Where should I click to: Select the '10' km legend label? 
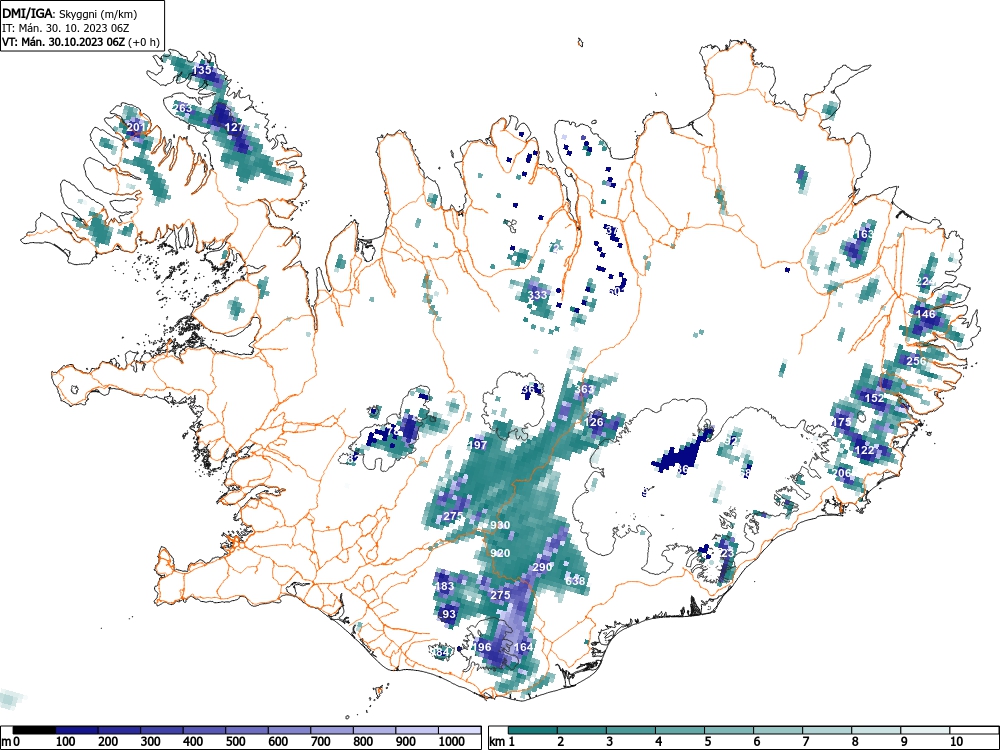[x=956, y=742]
